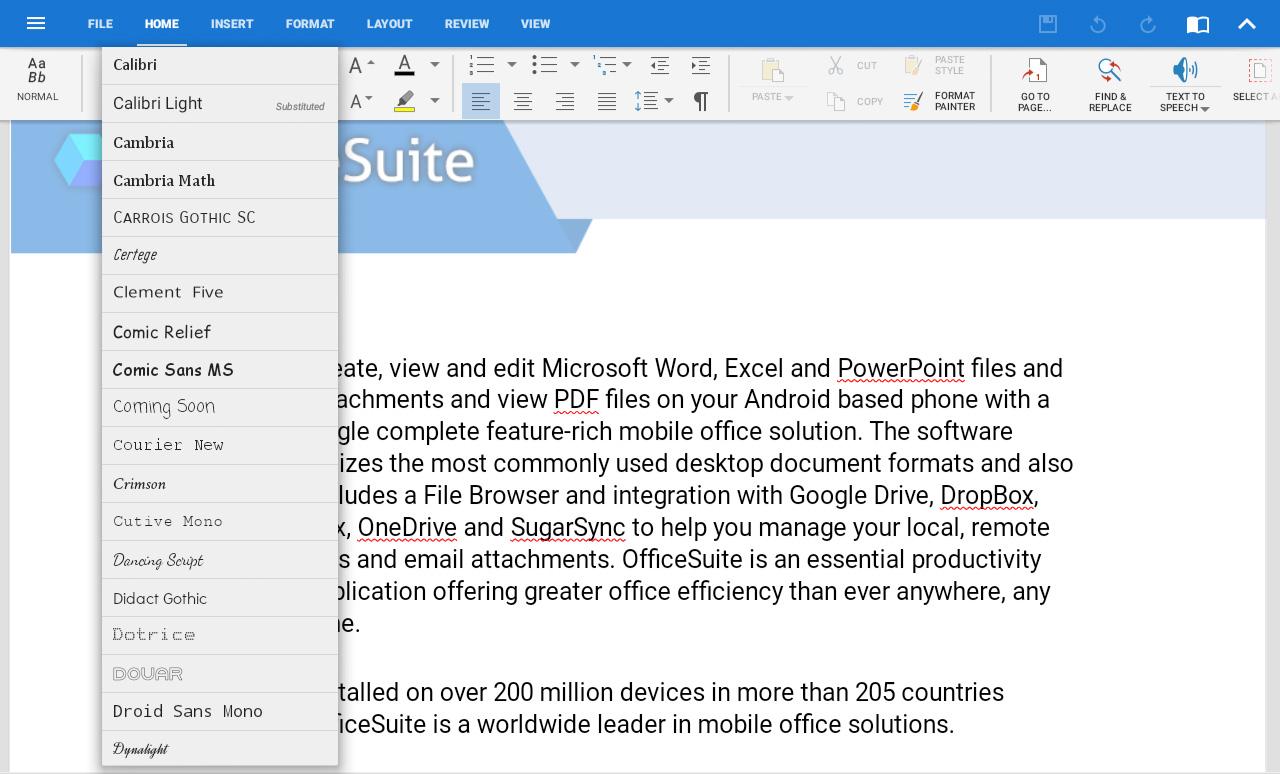Increase font size with A-up icon
This screenshot has height=774, width=1280.
(361, 65)
